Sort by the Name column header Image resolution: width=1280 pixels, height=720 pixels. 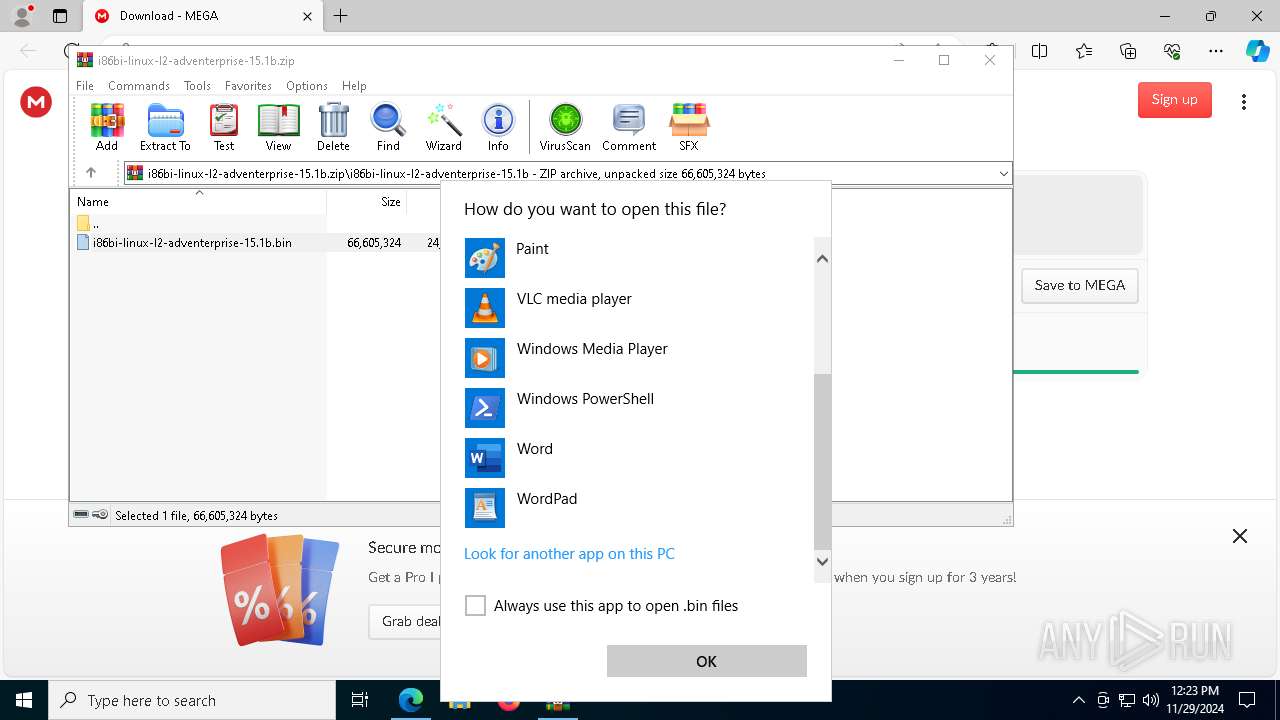pyautogui.click(x=198, y=201)
